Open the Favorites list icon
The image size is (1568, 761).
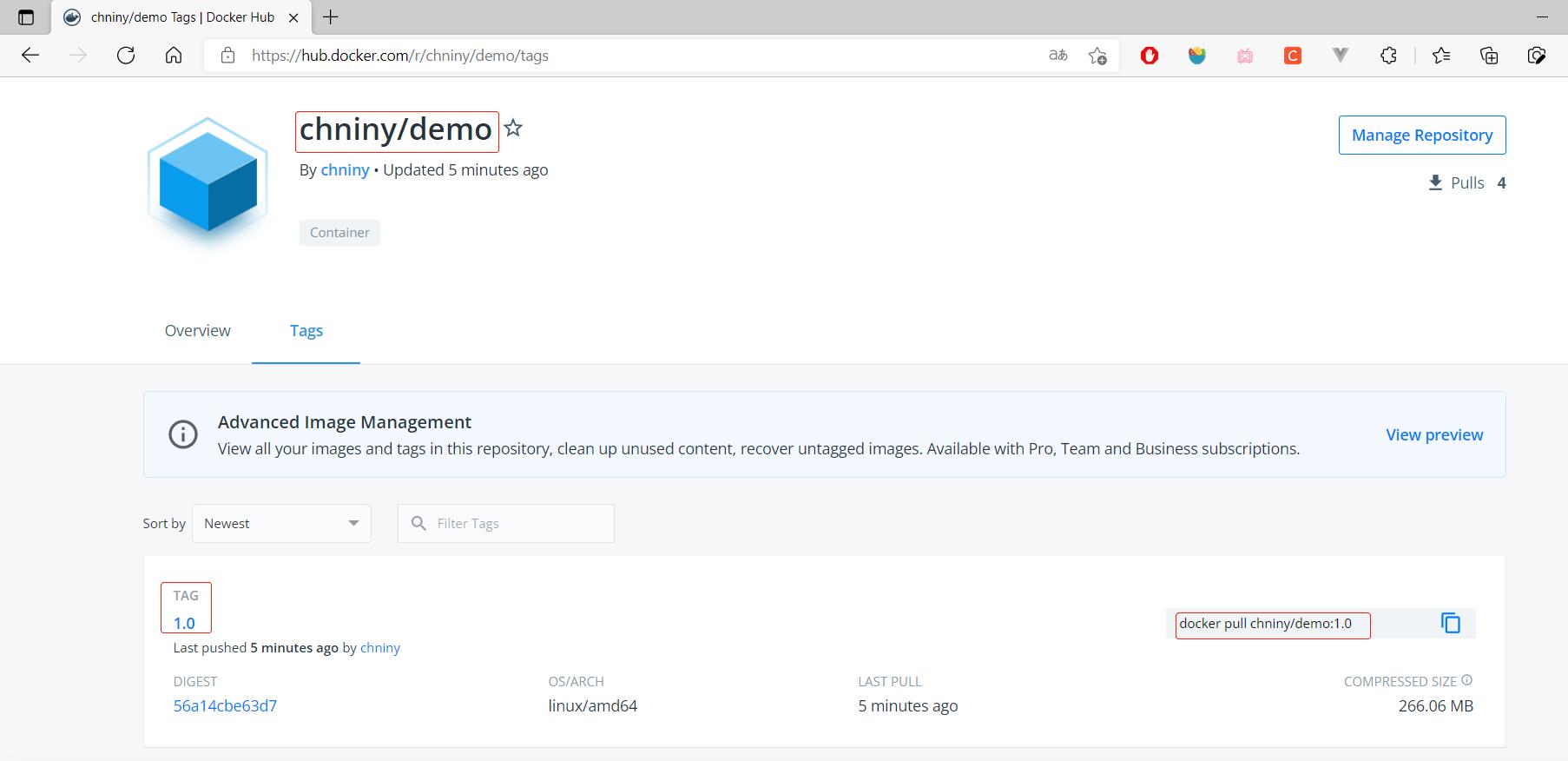pyautogui.click(x=1441, y=56)
